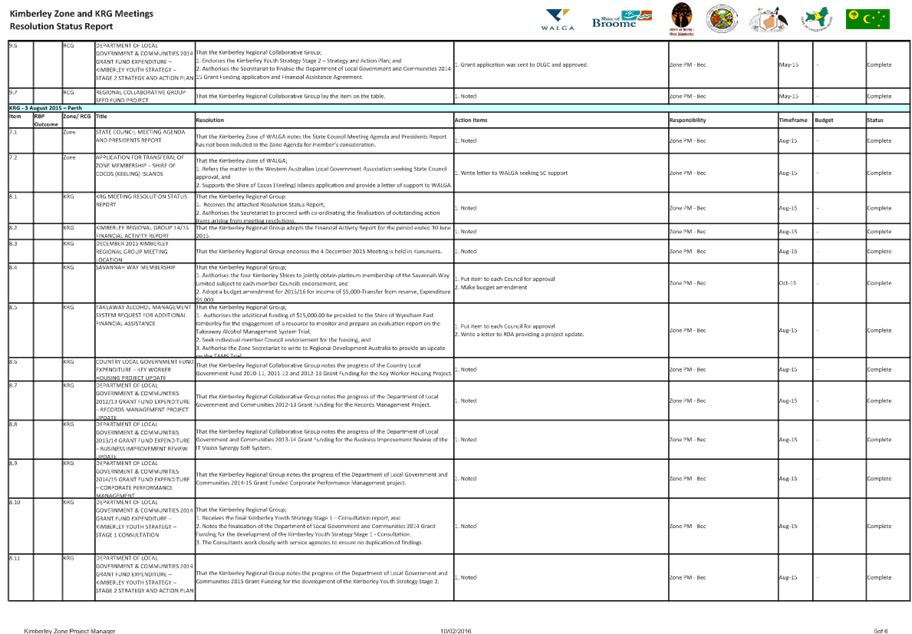
Task: Click the blue winged logo left of Broome
Action: [558, 20]
